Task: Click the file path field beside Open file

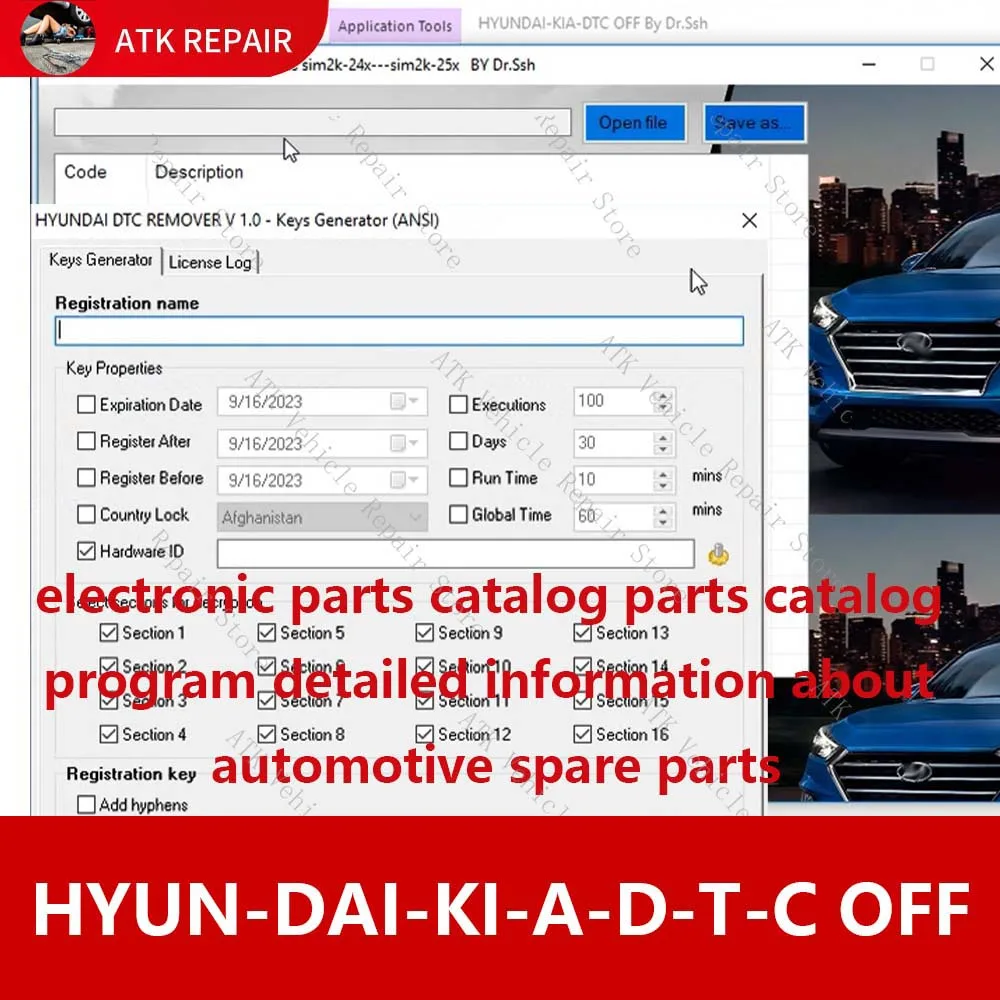Action: point(312,122)
